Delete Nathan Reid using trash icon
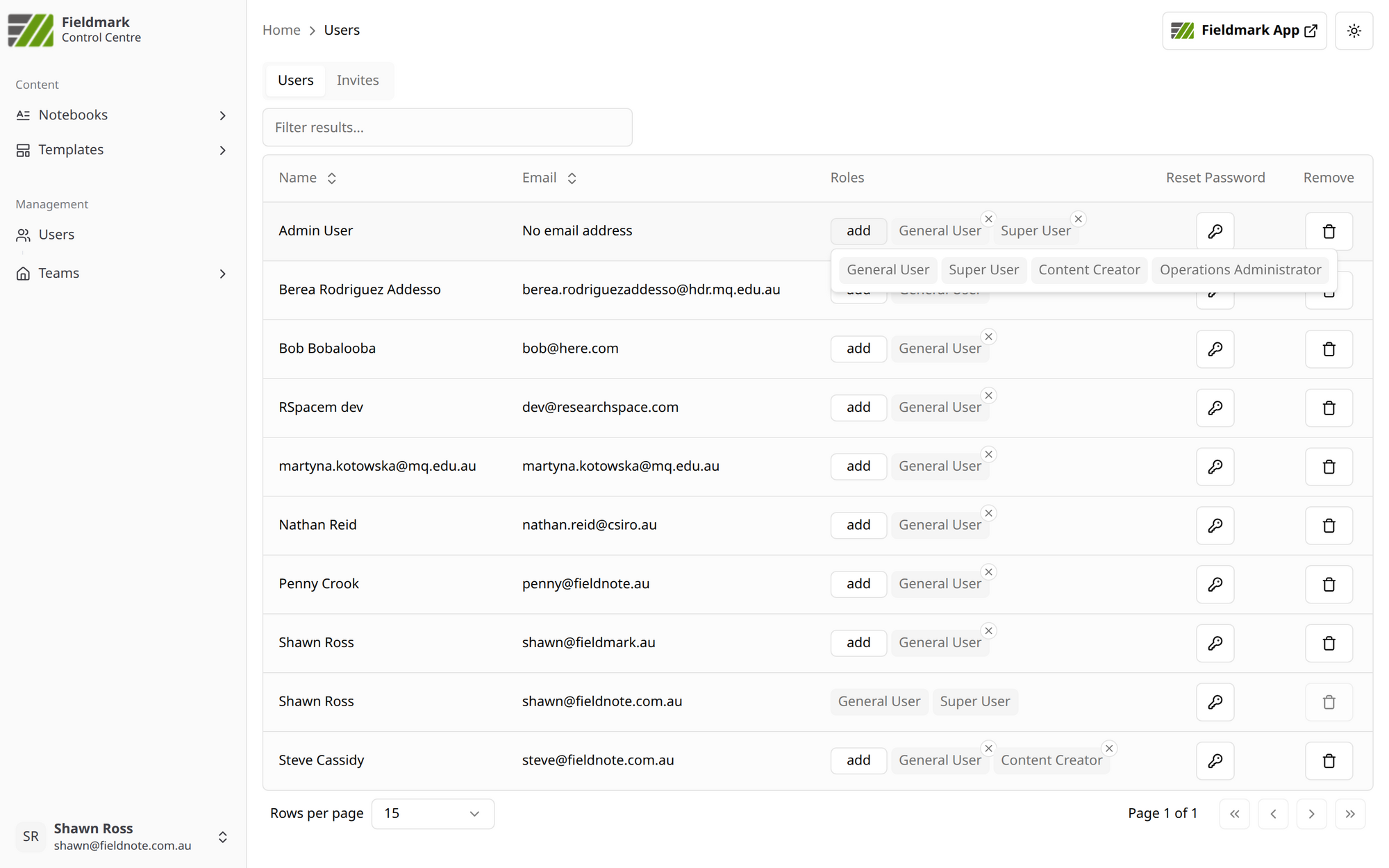Screen dimensions: 1389x868 pyautogui.click(x=1328, y=526)
